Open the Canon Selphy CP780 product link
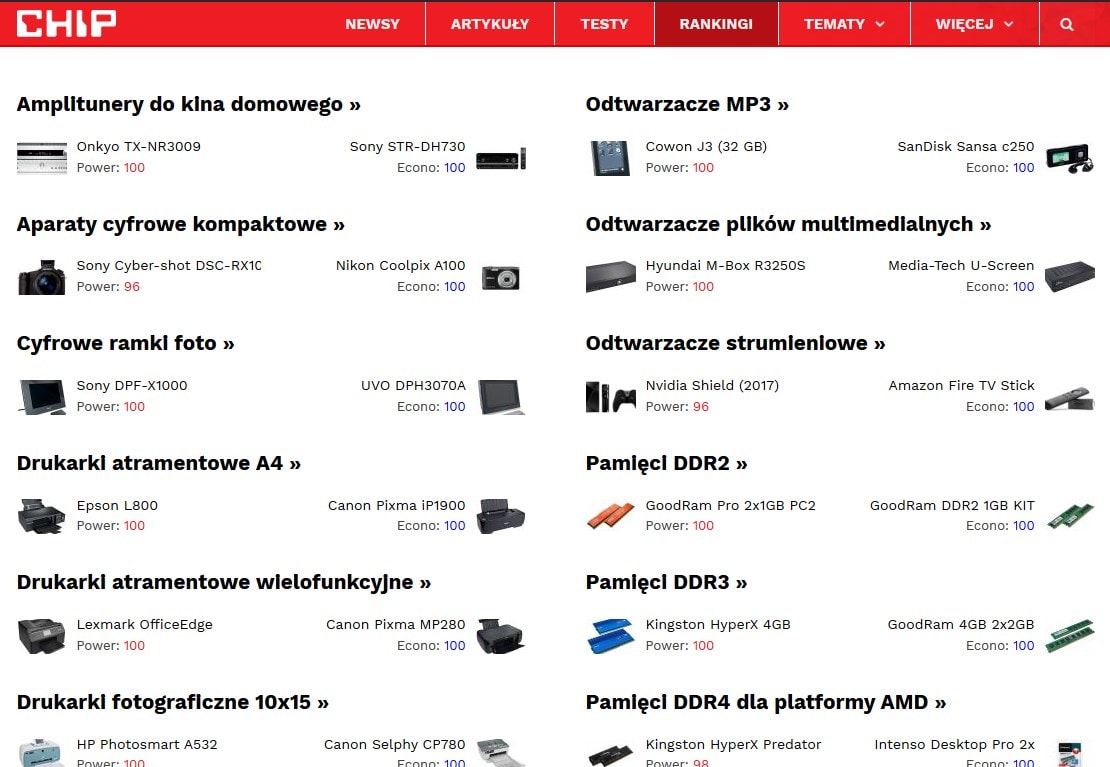Image resolution: width=1110 pixels, height=767 pixels. coord(394,745)
